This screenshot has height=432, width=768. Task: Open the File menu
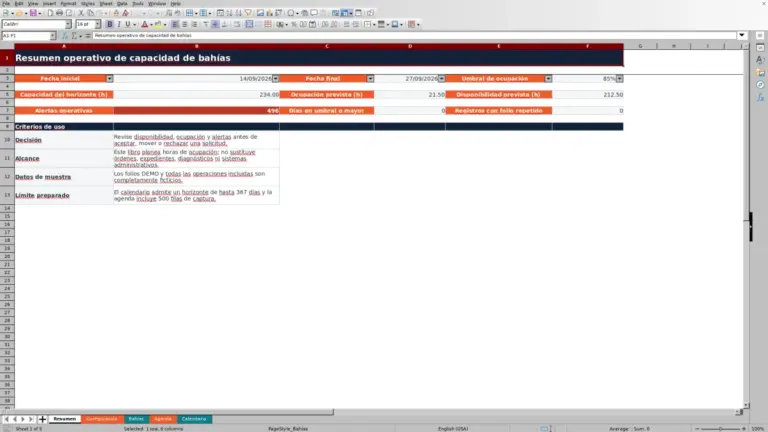pyautogui.click(x=6, y=3)
